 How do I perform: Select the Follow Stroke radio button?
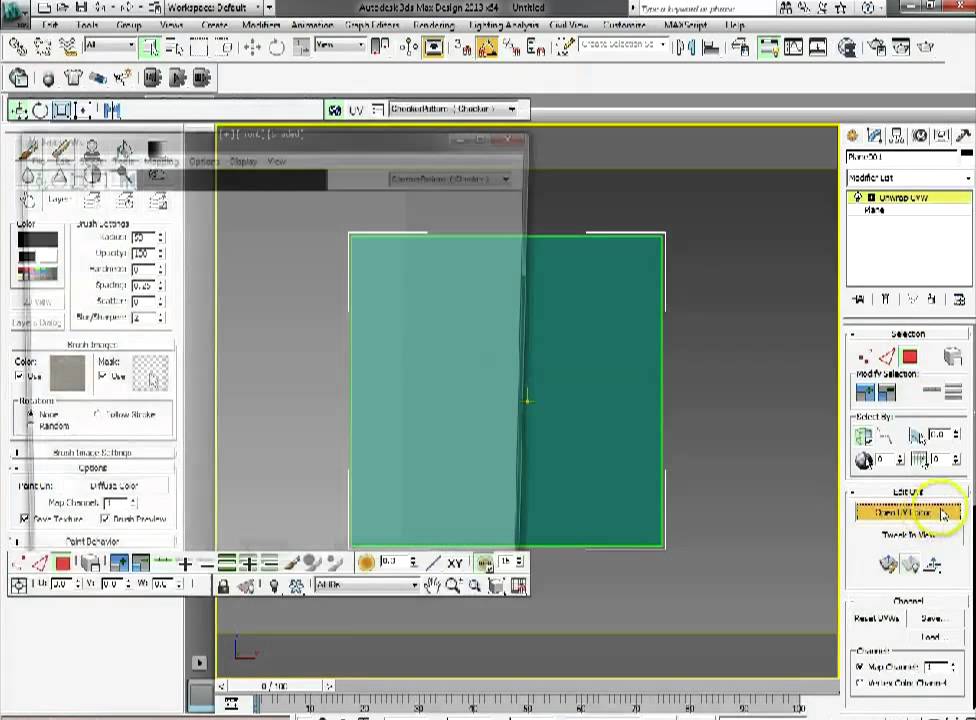click(97, 414)
